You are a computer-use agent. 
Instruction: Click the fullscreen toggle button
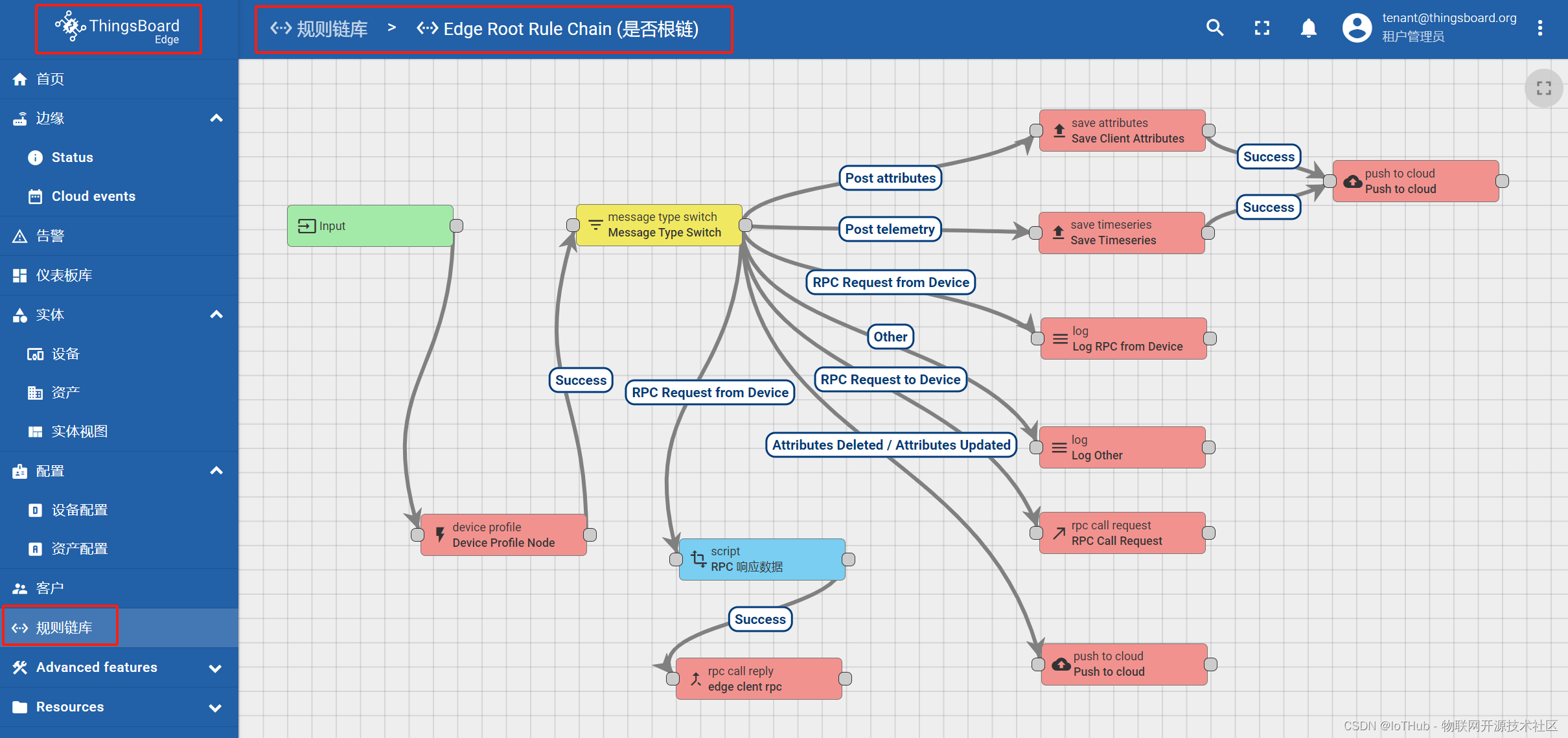pyautogui.click(x=1262, y=27)
